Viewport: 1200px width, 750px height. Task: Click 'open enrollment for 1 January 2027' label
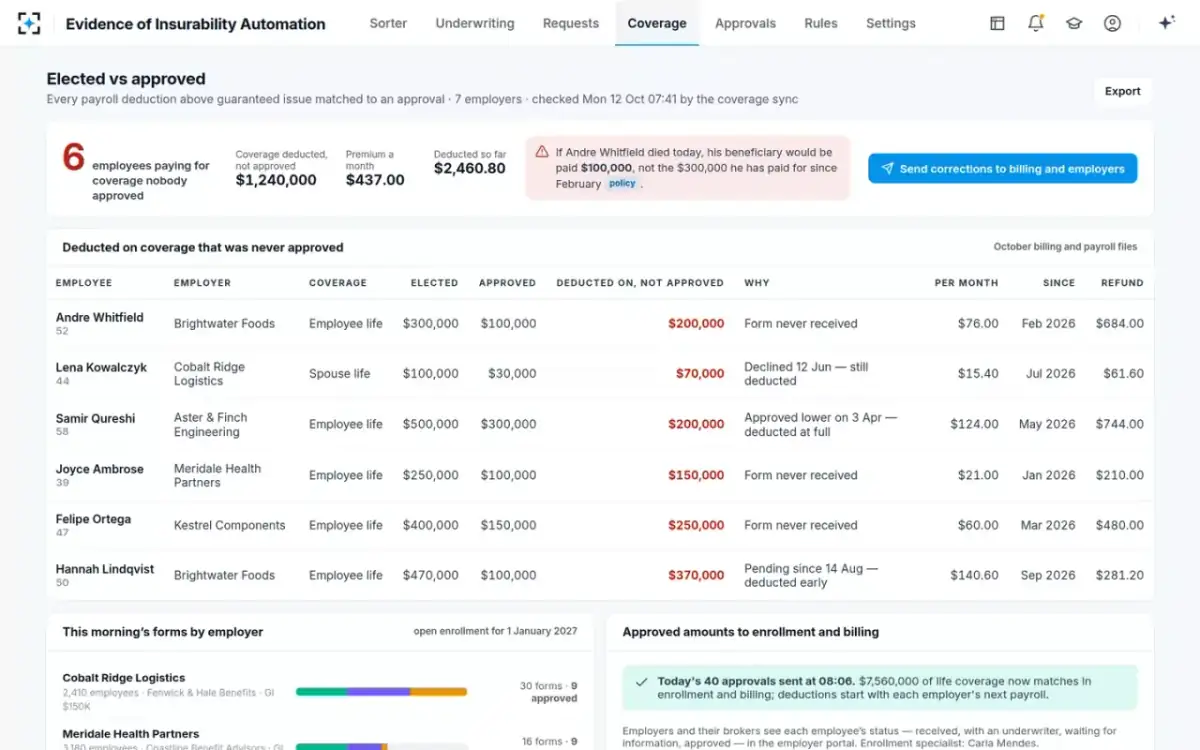[495, 631]
